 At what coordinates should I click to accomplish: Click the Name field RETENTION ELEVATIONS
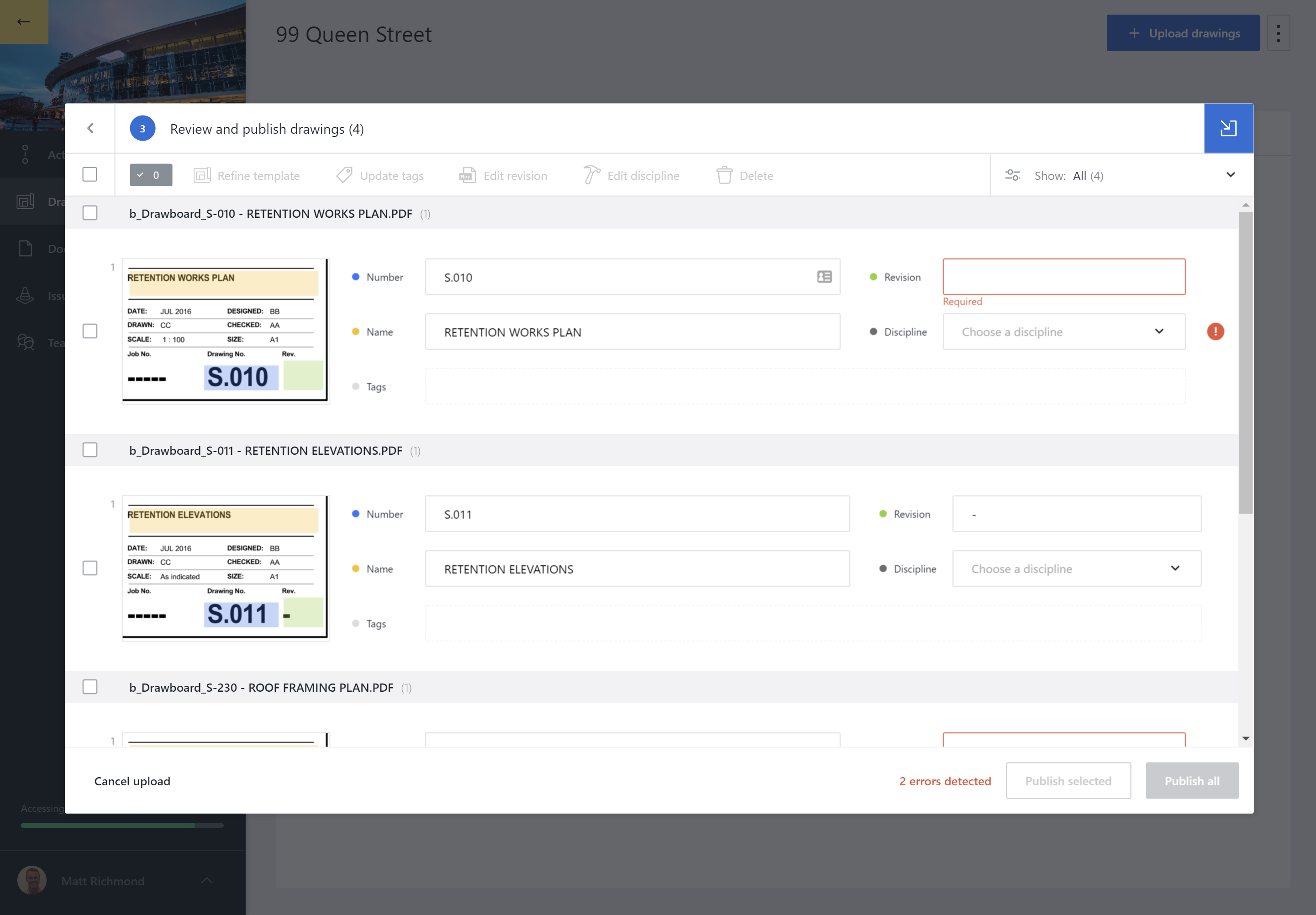pyautogui.click(x=637, y=569)
